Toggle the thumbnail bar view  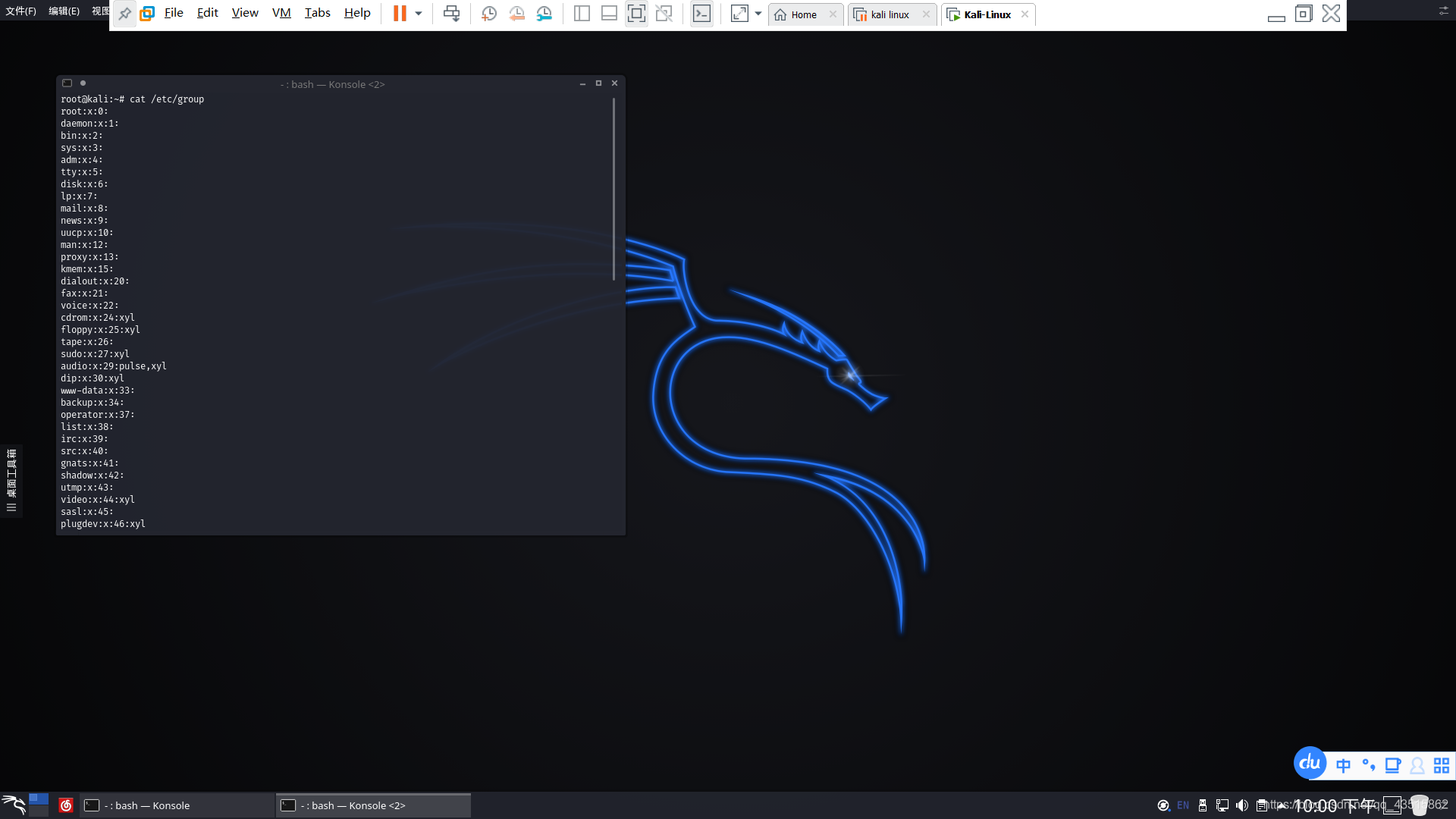point(609,14)
